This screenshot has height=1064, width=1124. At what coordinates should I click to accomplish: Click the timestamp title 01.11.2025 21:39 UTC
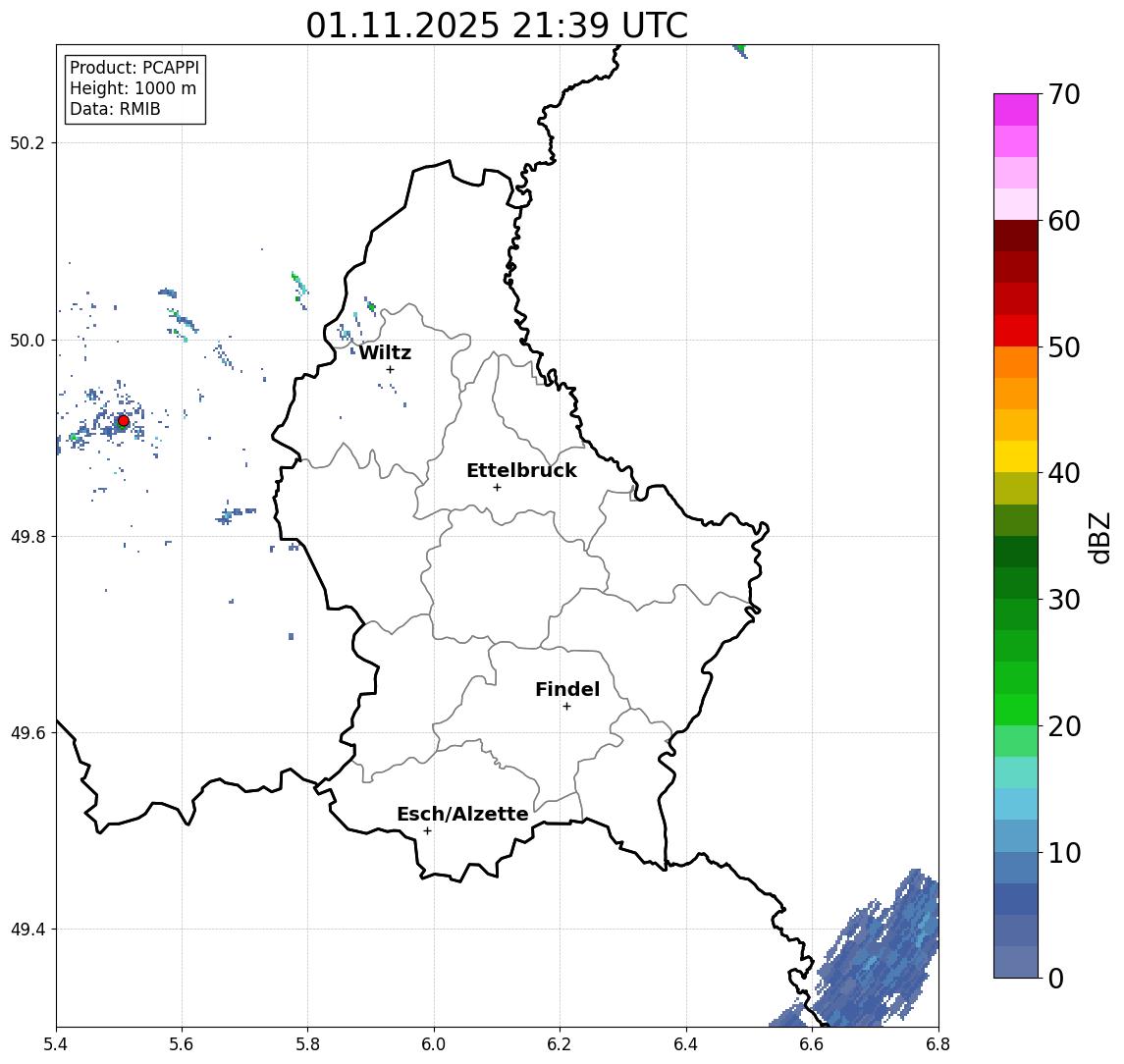click(497, 26)
